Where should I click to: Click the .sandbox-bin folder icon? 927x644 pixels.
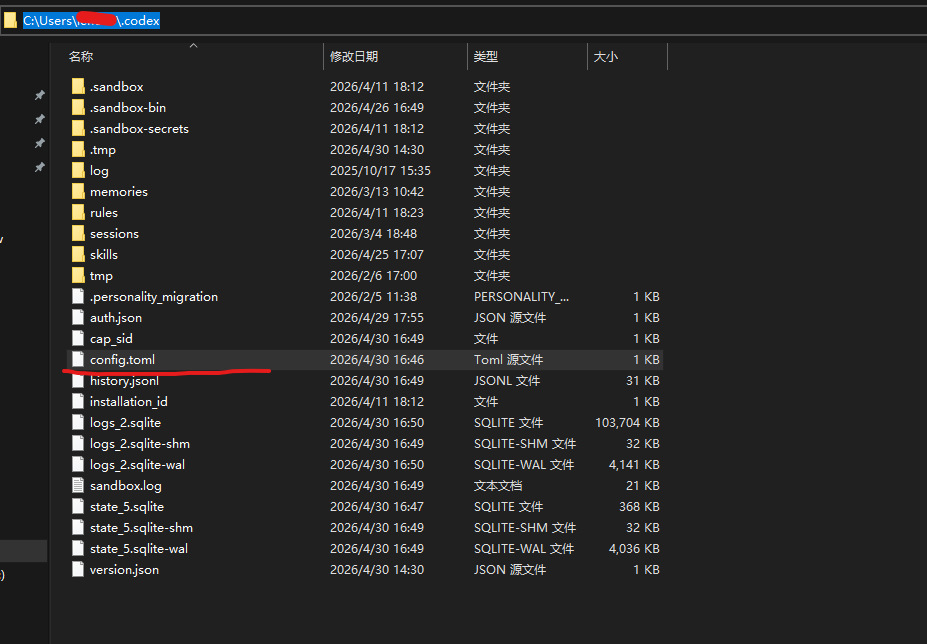pos(78,108)
